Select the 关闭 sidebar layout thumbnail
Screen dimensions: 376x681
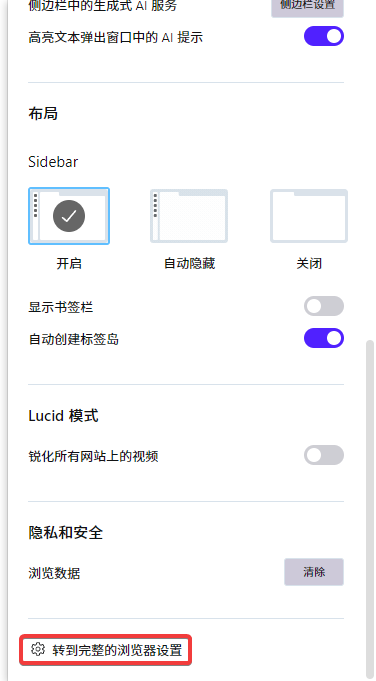309,216
